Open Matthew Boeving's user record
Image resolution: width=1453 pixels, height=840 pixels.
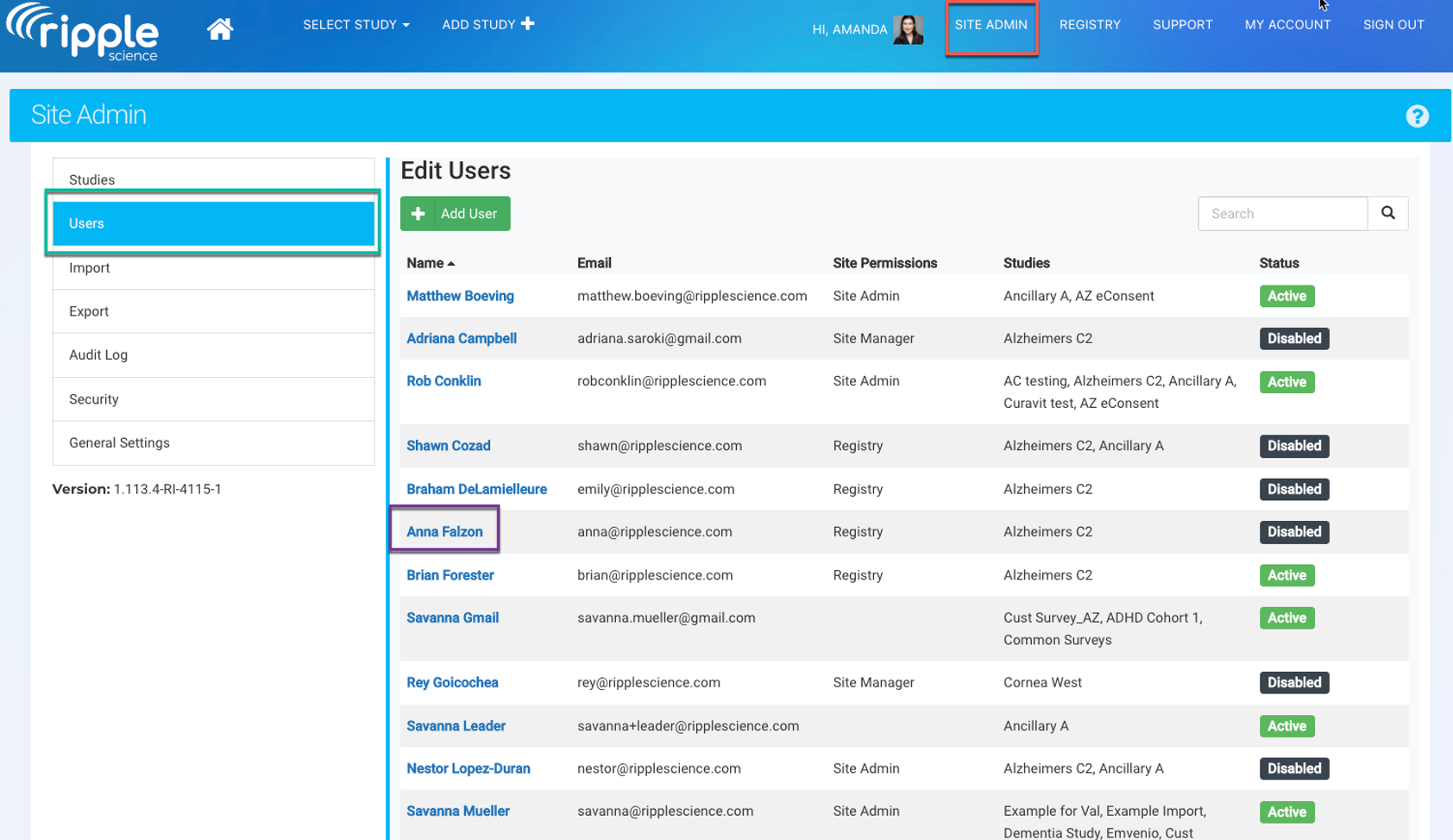[x=460, y=296]
